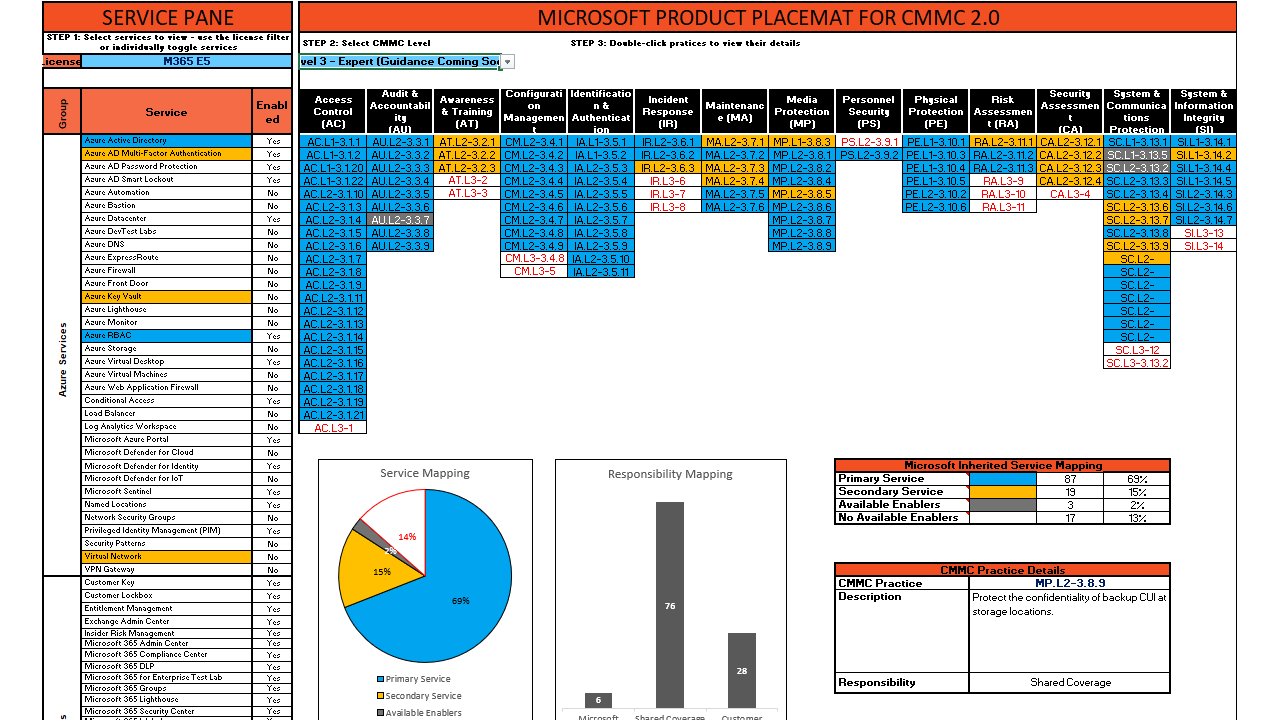Viewport: 1280px width, 720px height.
Task: Select practice IR.L3-8
Action: click(668, 207)
